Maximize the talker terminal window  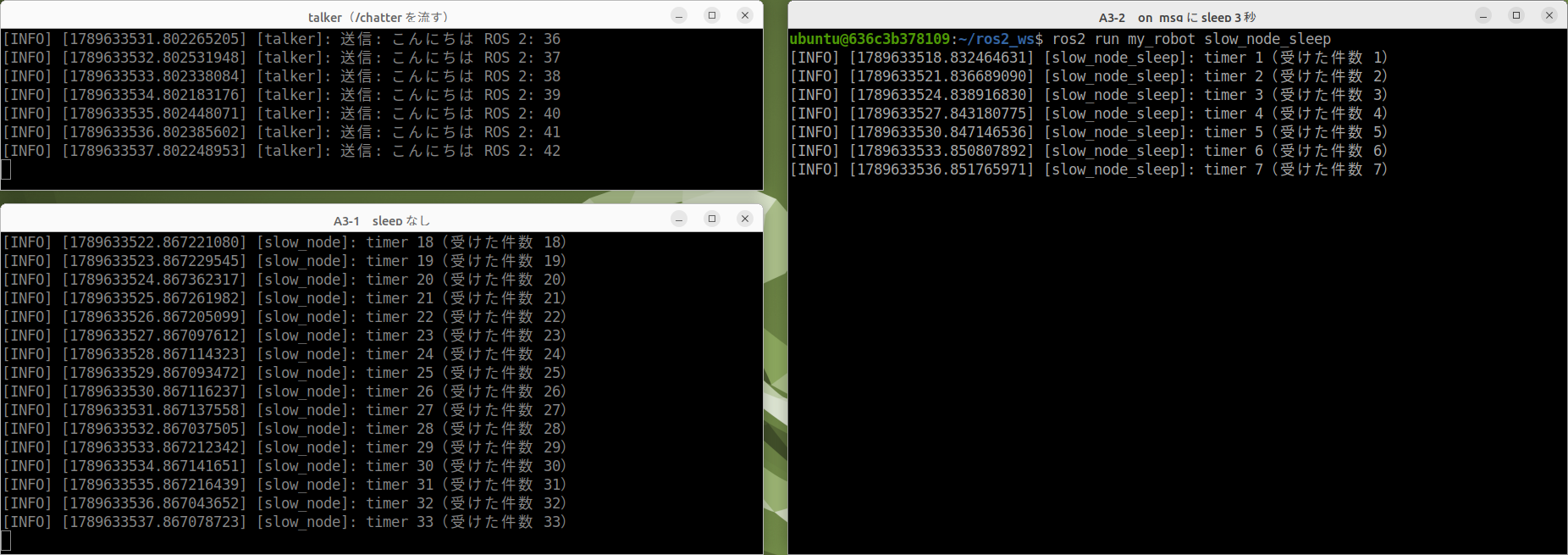(x=712, y=15)
